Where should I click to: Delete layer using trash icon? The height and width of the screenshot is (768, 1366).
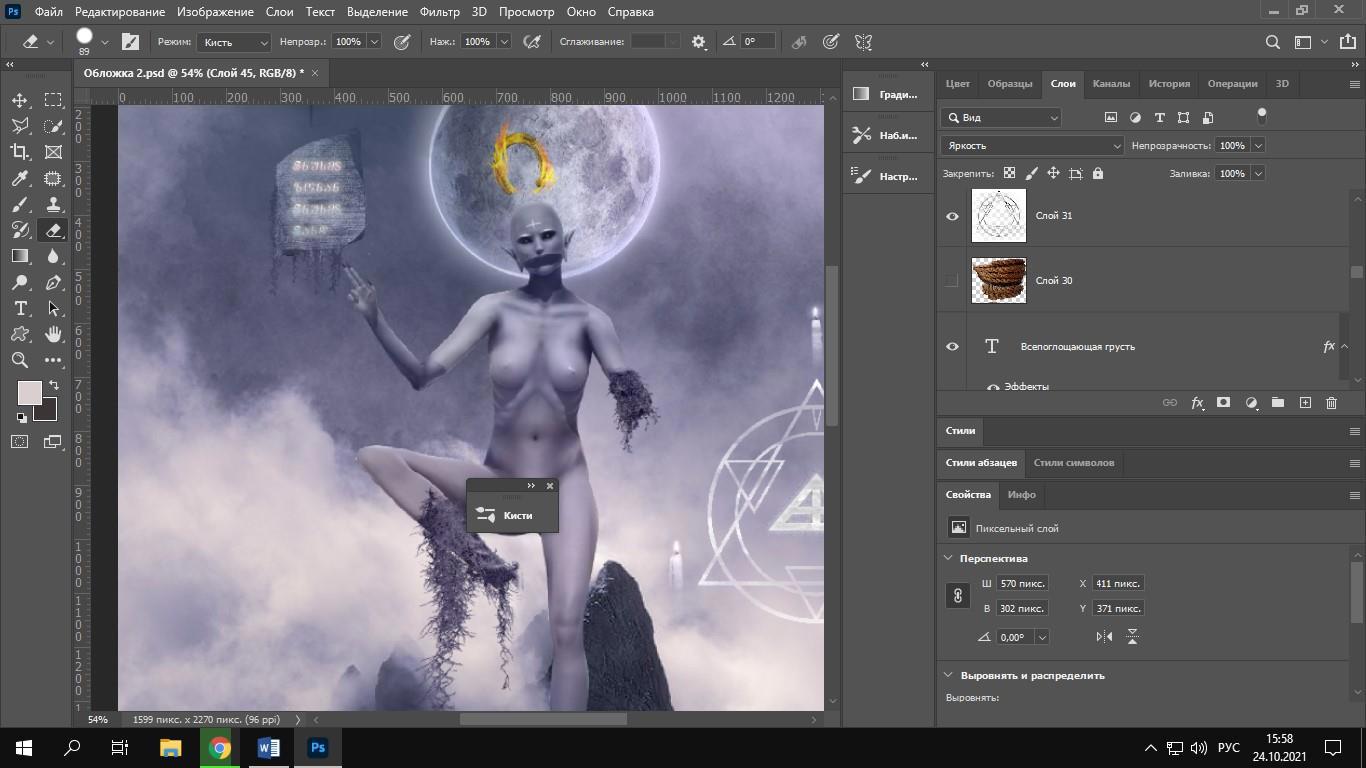pos(1331,402)
